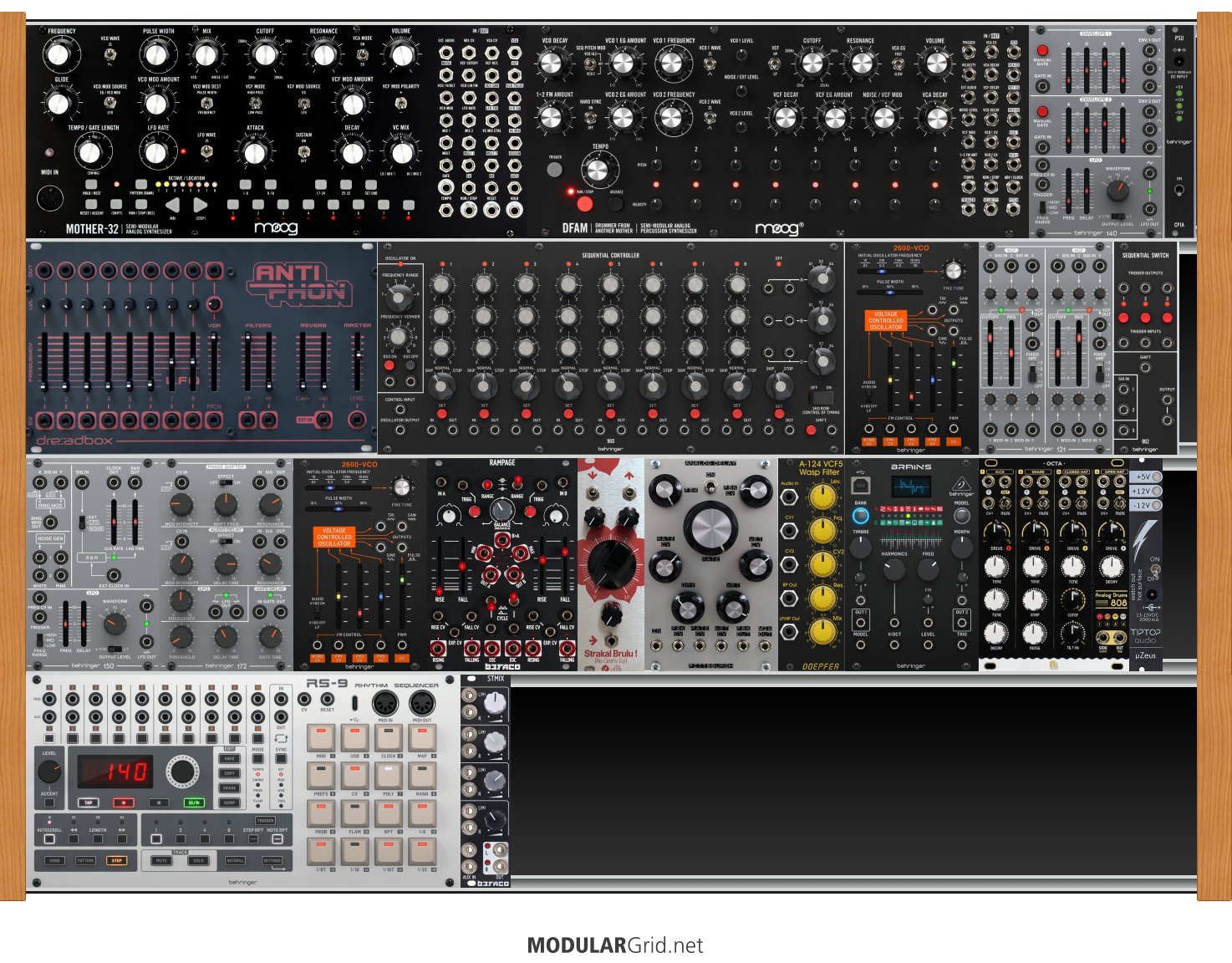This screenshot has height=963, width=1232.
Task: Click the Mother-32 left arrow (KB) button
Action: 171,205
